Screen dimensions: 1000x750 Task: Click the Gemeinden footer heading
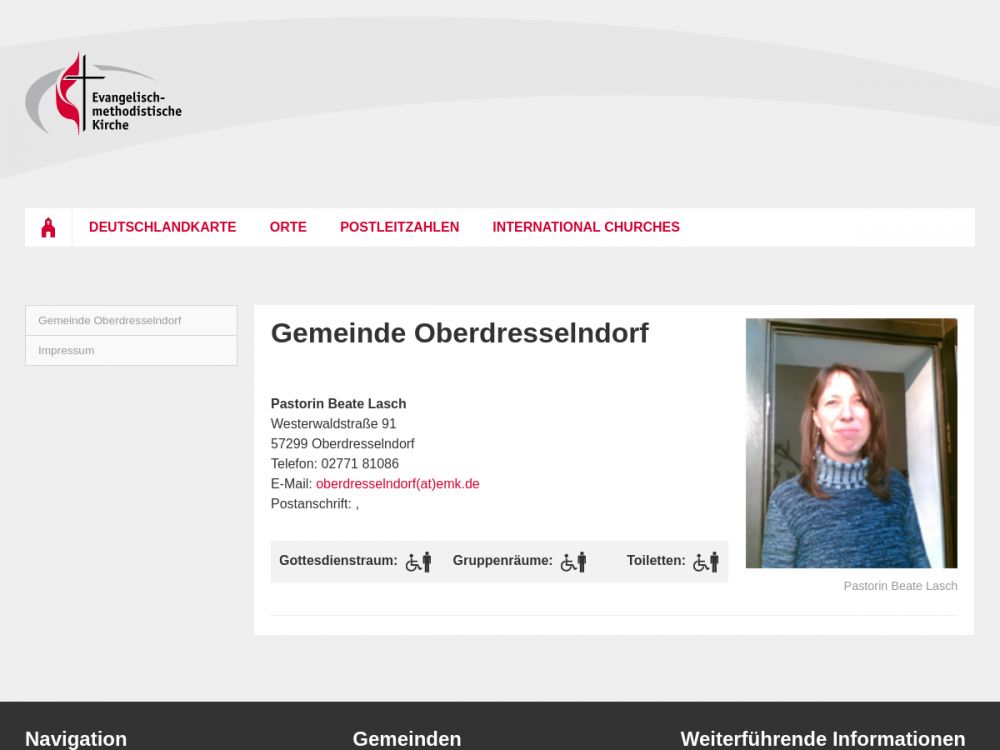[407, 739]
